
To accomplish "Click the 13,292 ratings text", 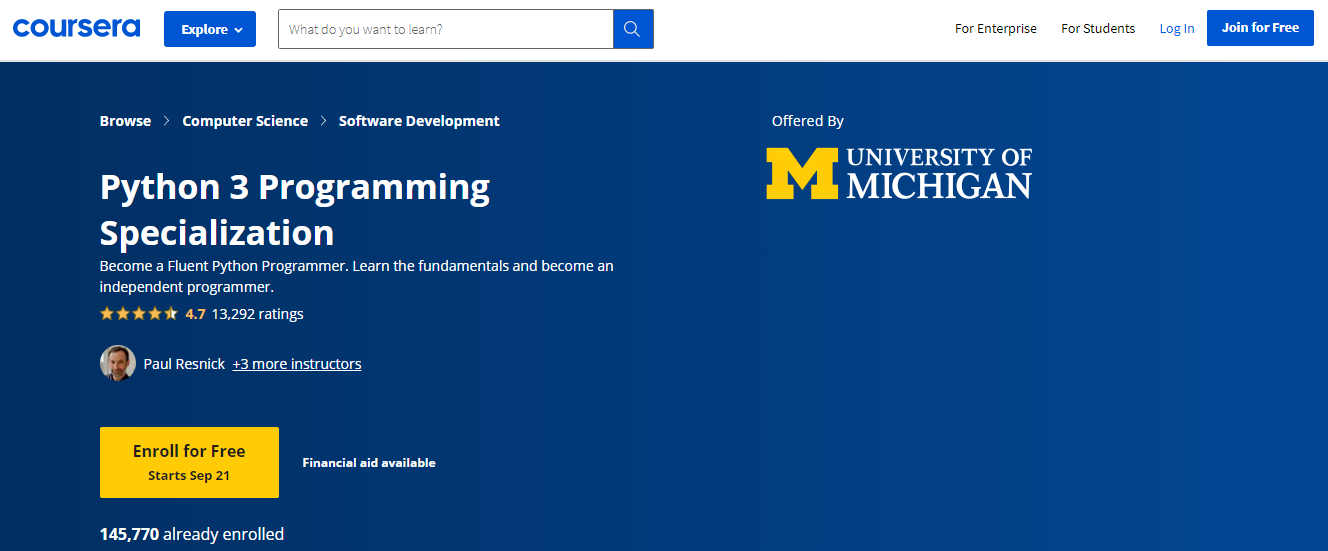I will (x=257, y=314).
